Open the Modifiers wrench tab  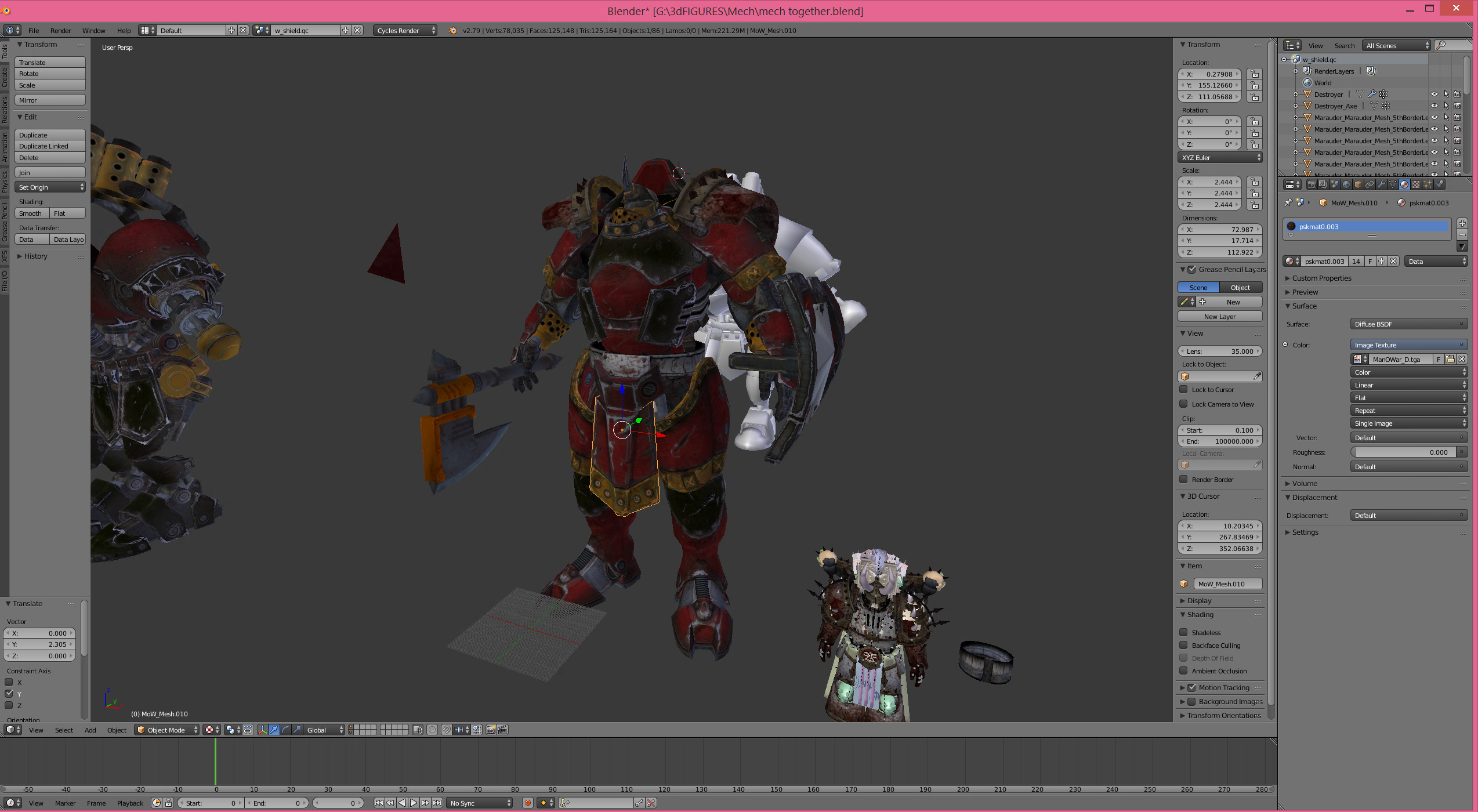[x=1381, y=184]
